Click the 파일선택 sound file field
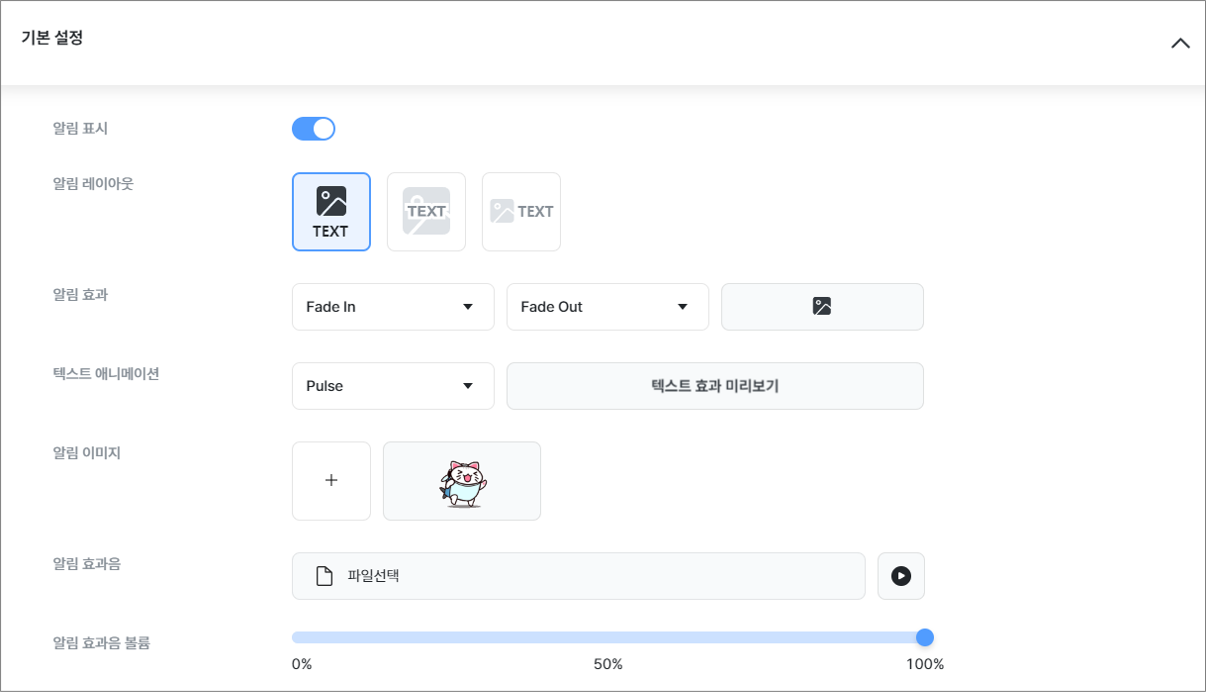The height and width of the screenshot is (692, 1206). (x=578, y=576)
